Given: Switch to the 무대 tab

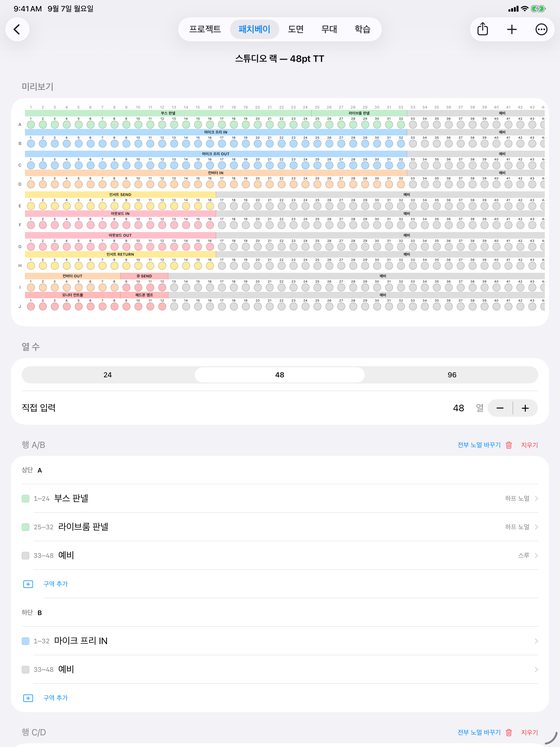Looking at the screenshot, I should tap(329, 29).
